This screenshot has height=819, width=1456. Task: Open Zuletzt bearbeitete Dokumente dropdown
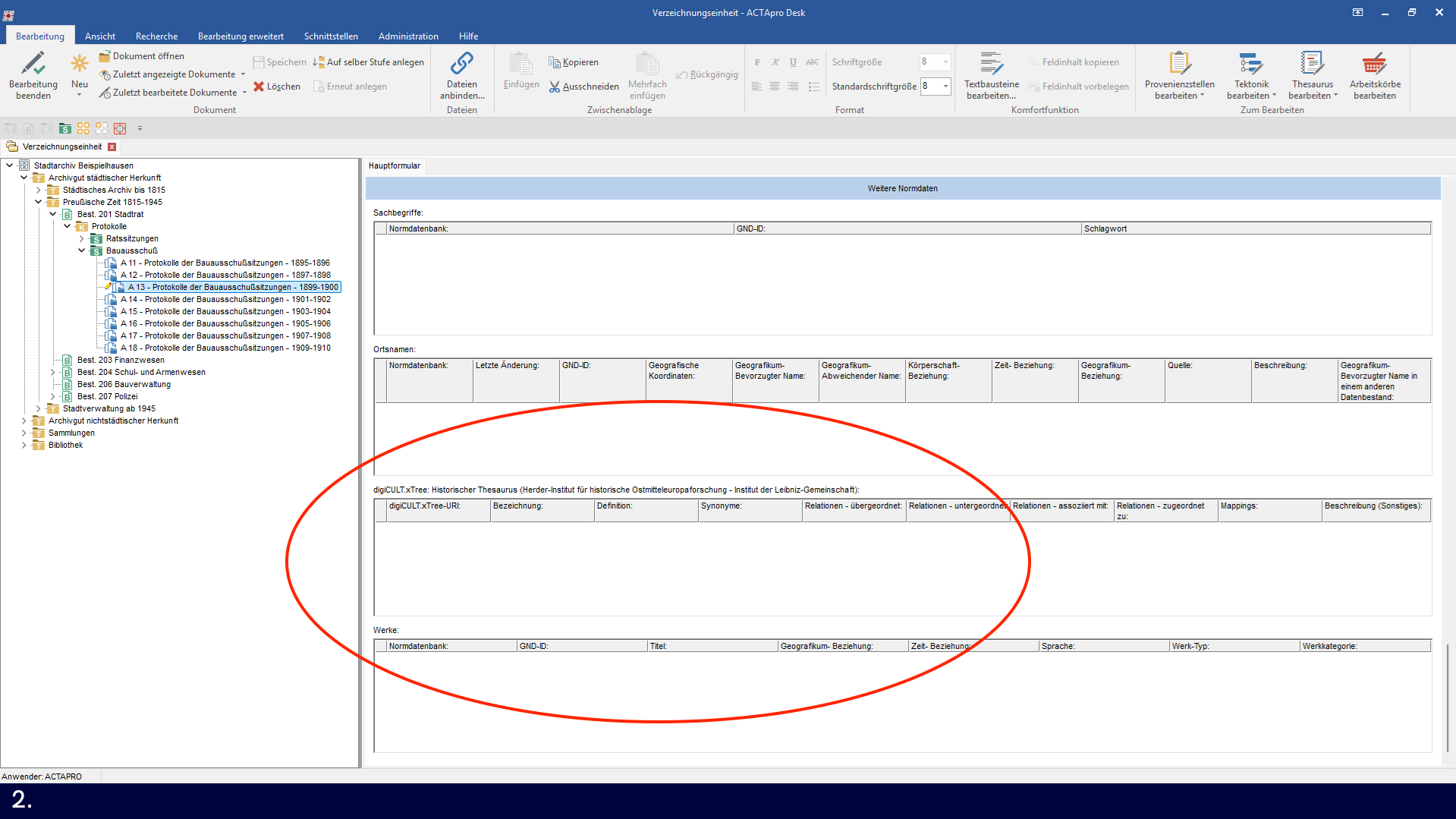pyautogui.click(x=244, y=93)
